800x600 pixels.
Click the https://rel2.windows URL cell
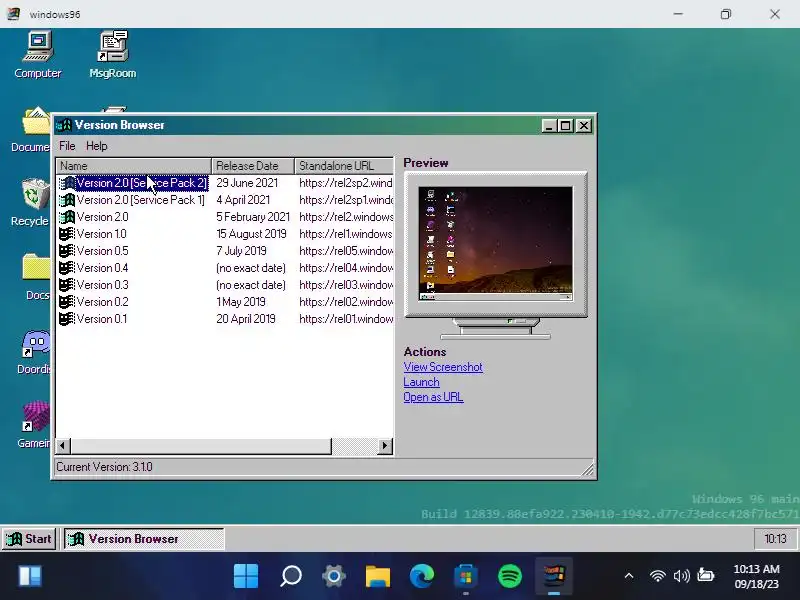346,217
